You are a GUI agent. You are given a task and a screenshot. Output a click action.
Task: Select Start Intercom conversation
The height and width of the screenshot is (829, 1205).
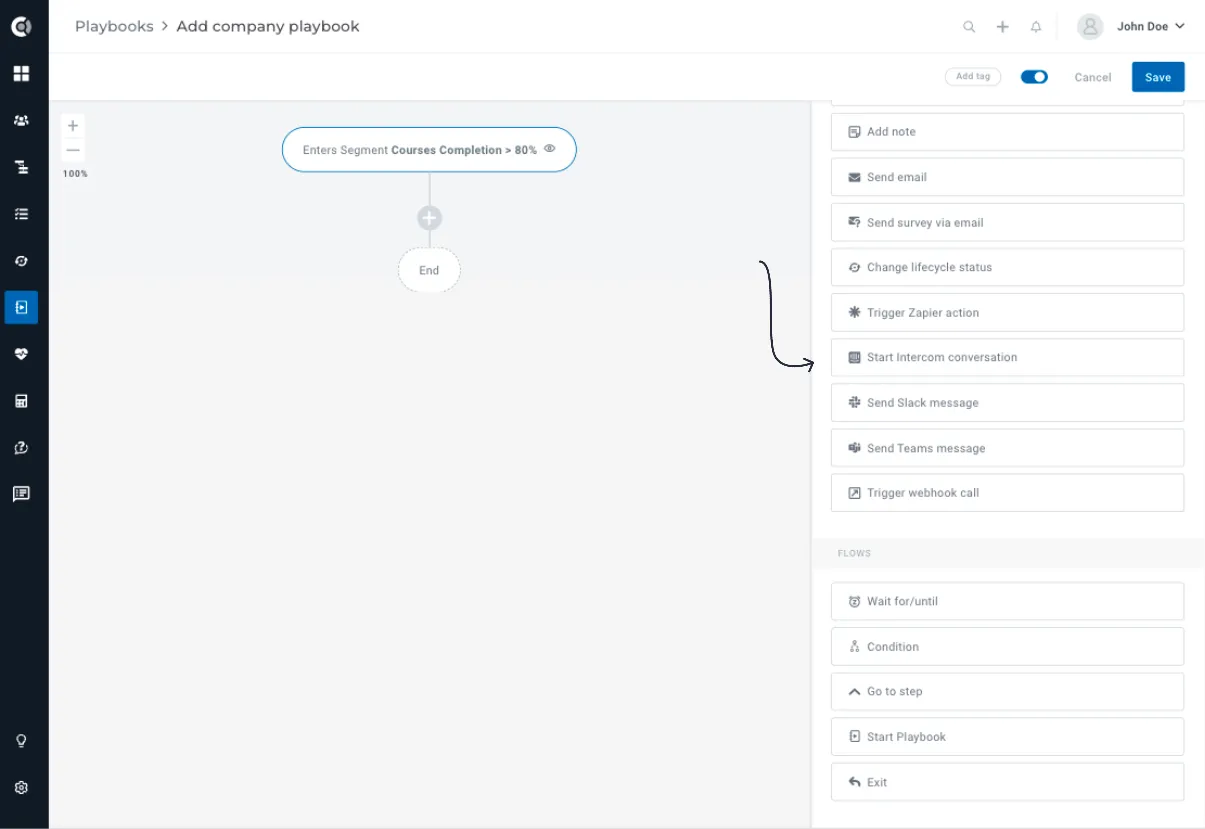point(1007,357)
